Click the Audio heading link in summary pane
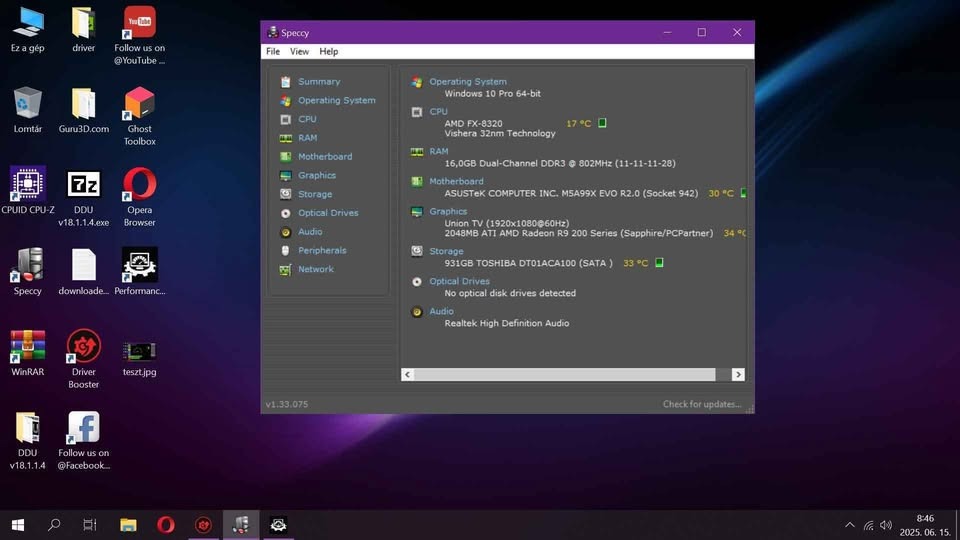This screenshot has height=540, width=960. pyautogui.click(x=441, y=311)
